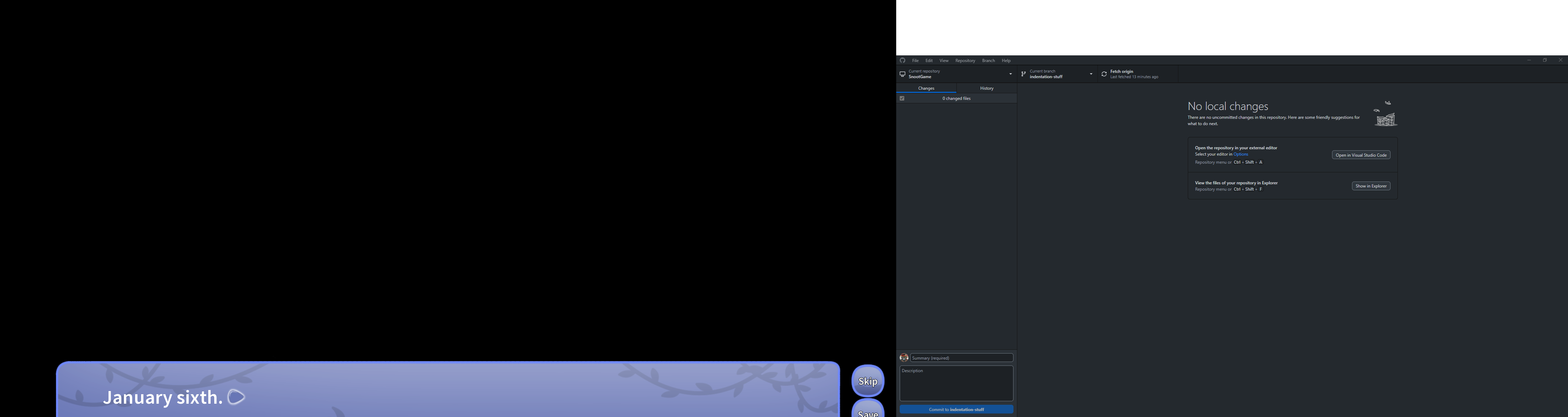This screenshot has width=1568, height=417.
Task: Open the View menu
Action: (x=944, y=61)
